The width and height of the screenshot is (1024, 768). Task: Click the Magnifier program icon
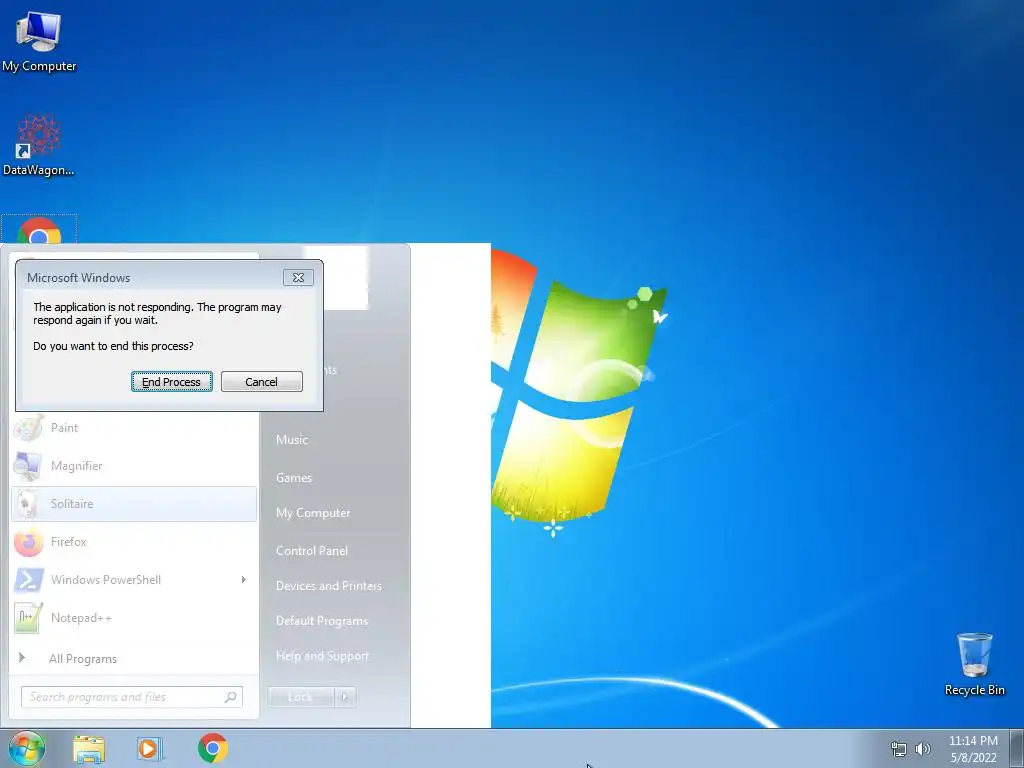point(28,466)
